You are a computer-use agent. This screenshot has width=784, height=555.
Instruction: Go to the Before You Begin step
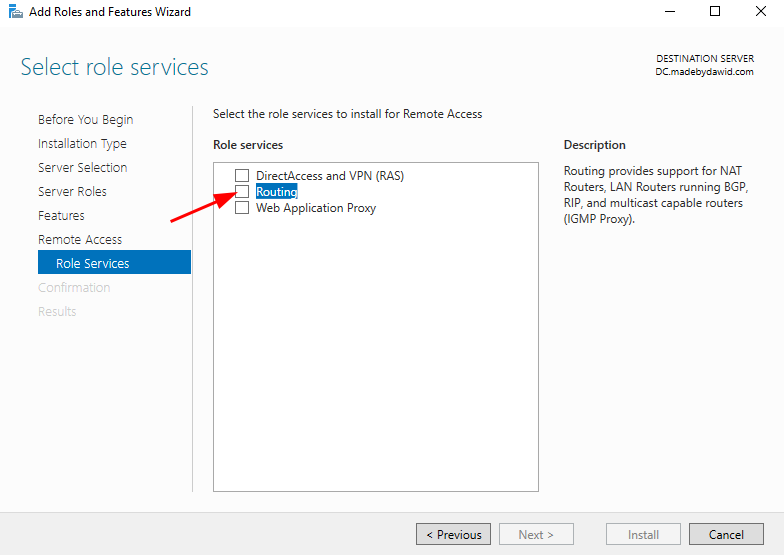click(x=86, y=120)
